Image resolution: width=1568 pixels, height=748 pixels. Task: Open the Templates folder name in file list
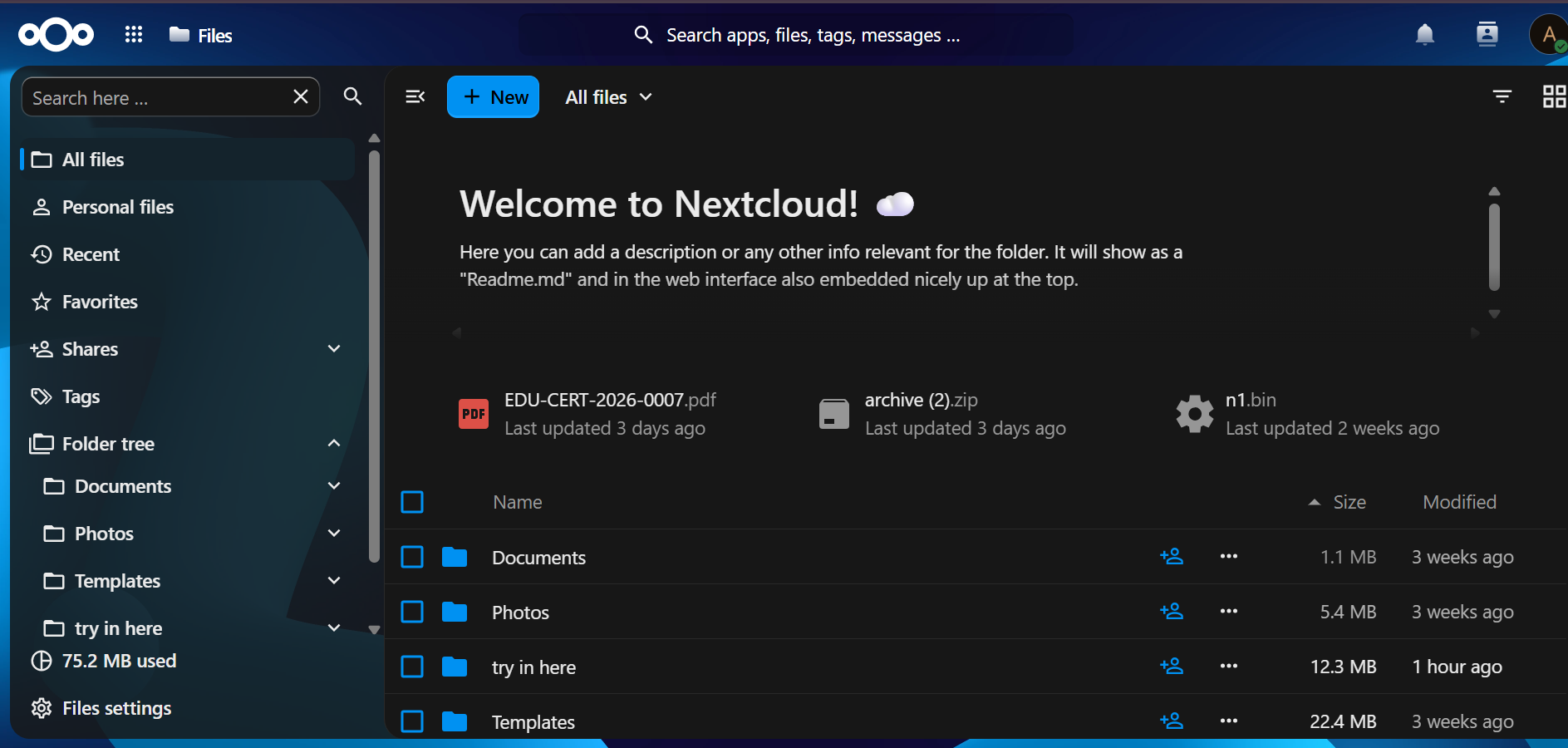pos(533,722)
